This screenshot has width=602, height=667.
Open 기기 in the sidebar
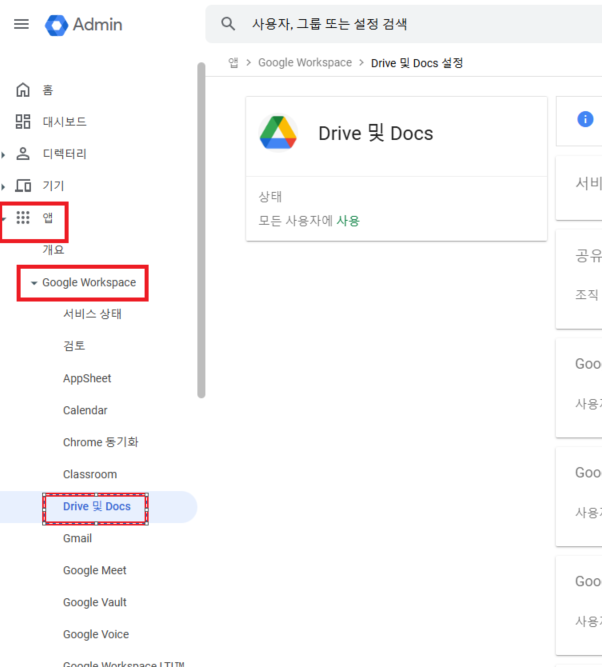[x=53, y=185]
